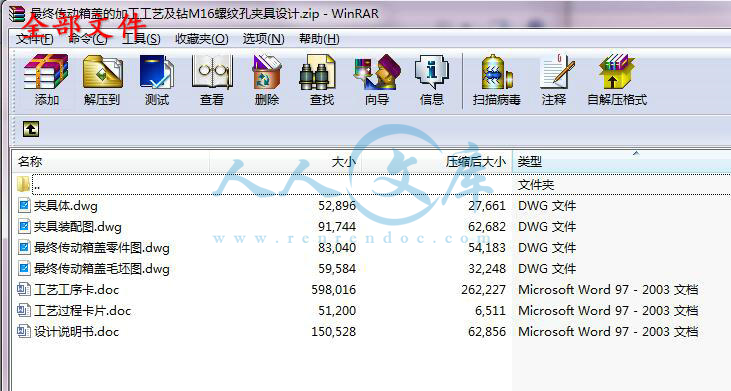Open the 收藏夹(O) menu
The height and width of the screenshot is (391, 731).
pos(201,39)
